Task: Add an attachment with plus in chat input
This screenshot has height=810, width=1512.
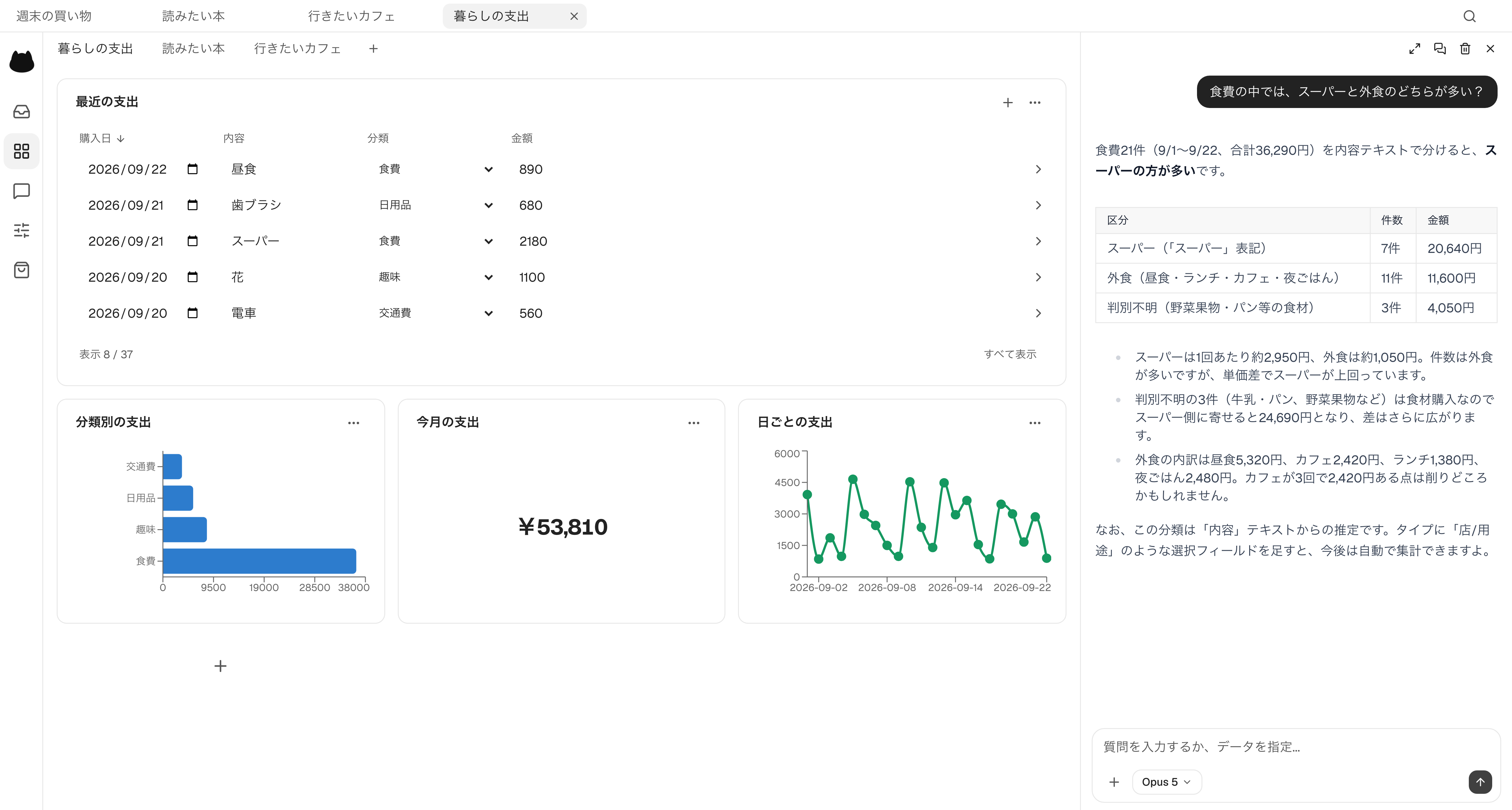Action: tap(1114, 782)
